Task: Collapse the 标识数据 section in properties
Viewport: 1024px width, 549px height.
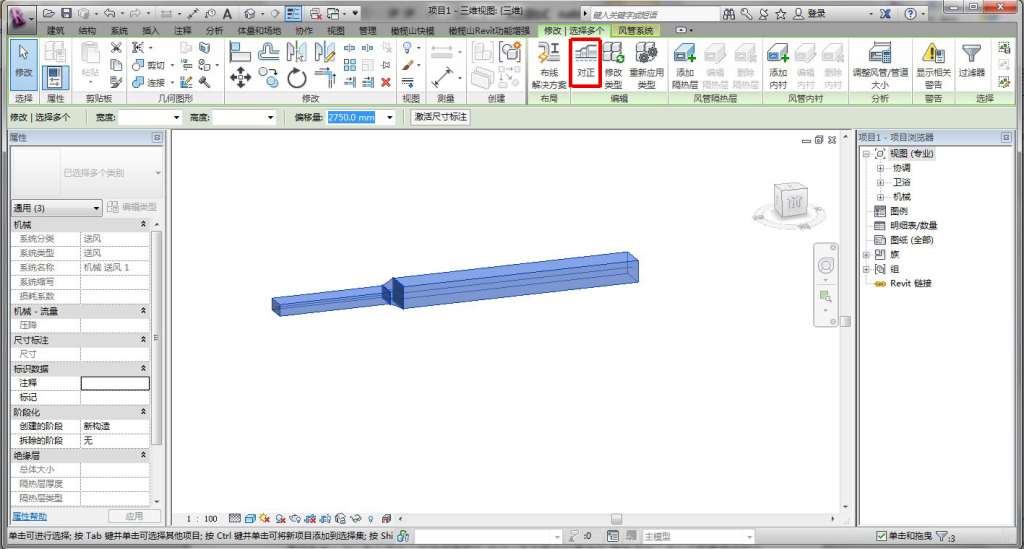Action: click(143, 368)
